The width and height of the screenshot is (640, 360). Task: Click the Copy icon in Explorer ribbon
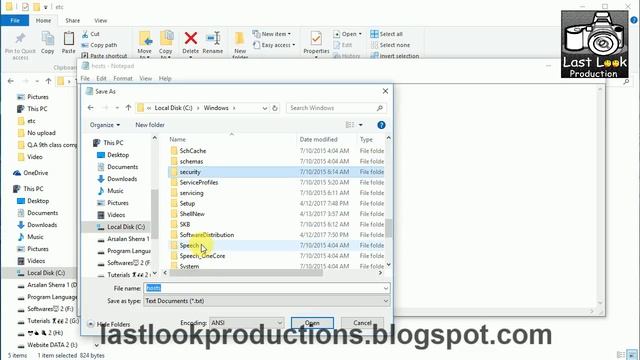(x=48, y=38)
